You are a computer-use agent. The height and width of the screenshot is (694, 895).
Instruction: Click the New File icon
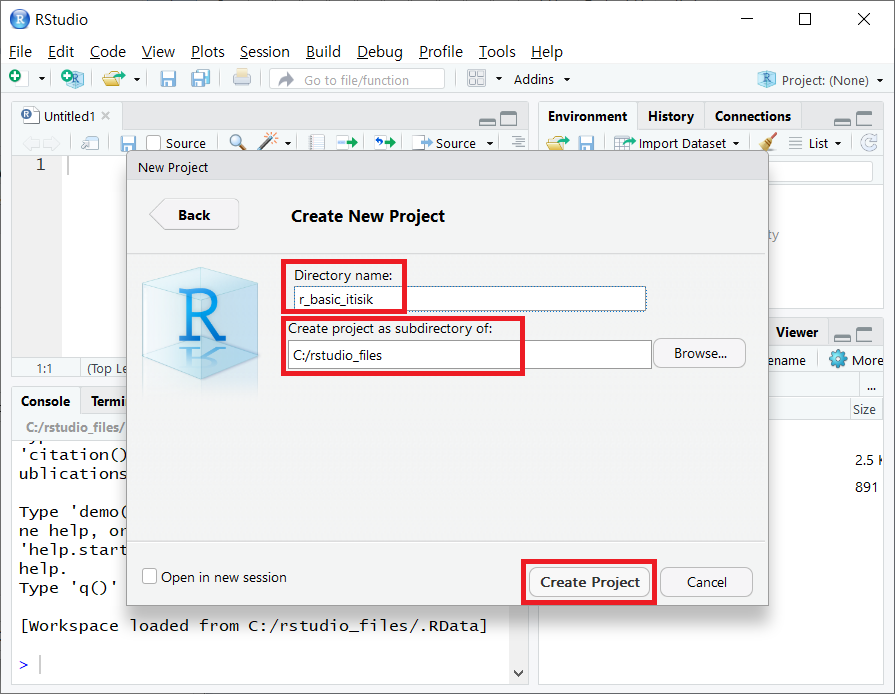coord(16,78)
